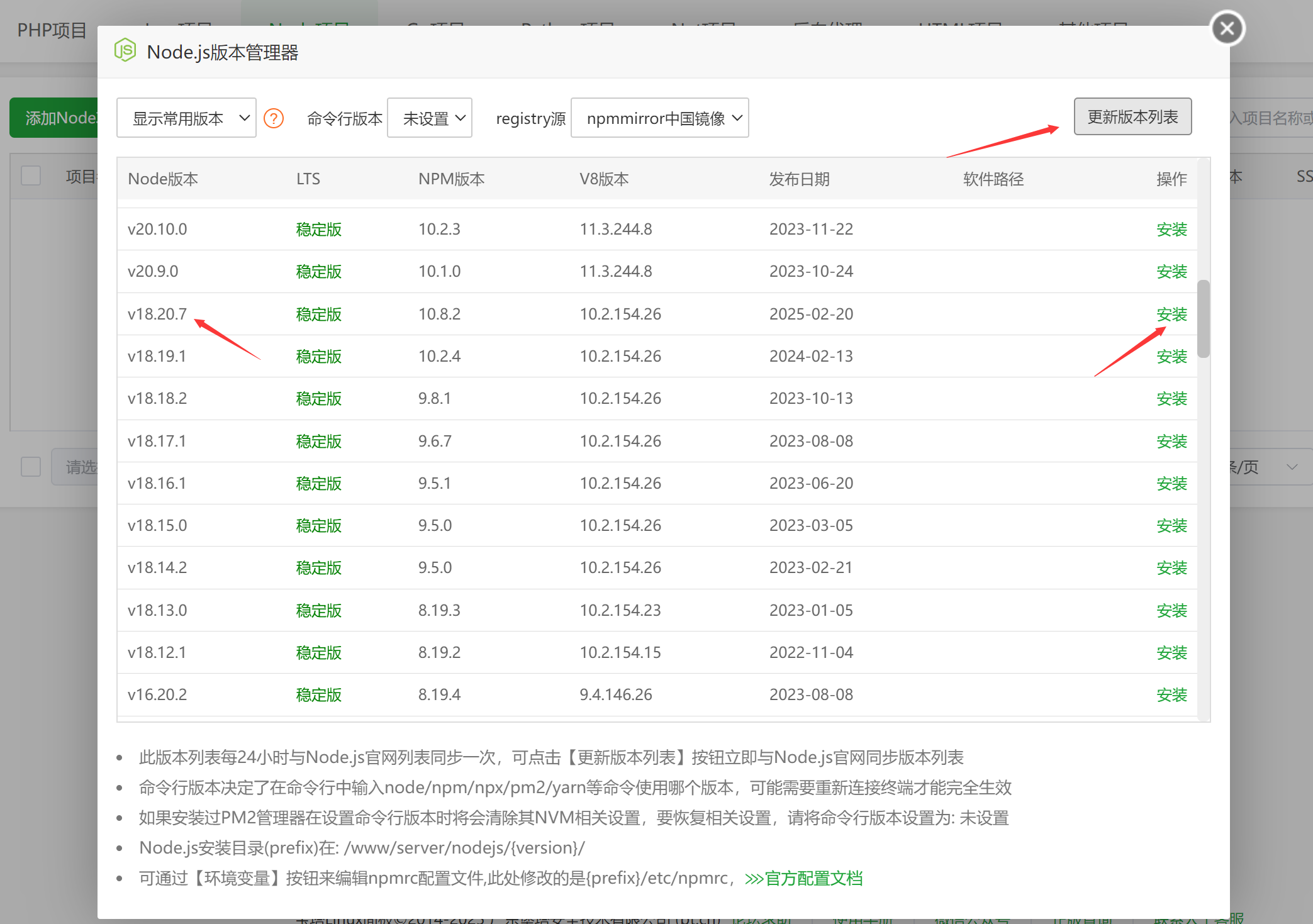
Task: Switch to the PHP项目 tab
Action: click(52, 30)
